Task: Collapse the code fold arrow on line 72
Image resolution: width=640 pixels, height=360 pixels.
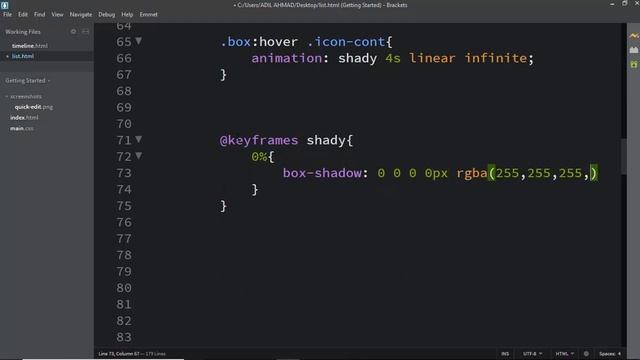Action: pos(139,156)
